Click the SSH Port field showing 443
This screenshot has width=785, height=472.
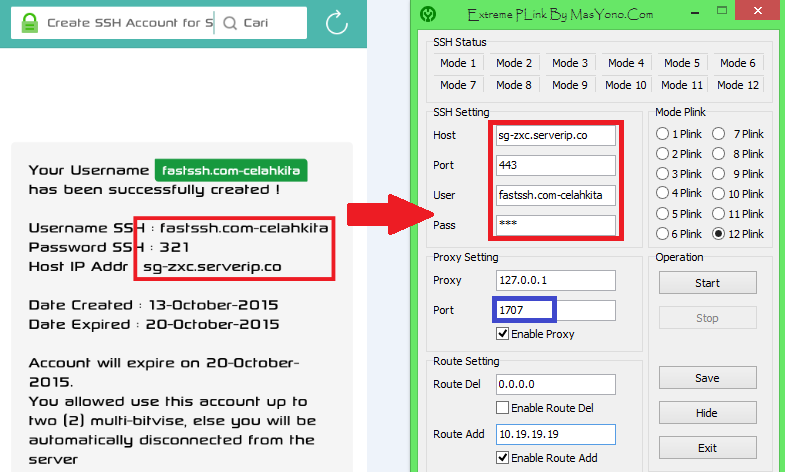[556, 165]
